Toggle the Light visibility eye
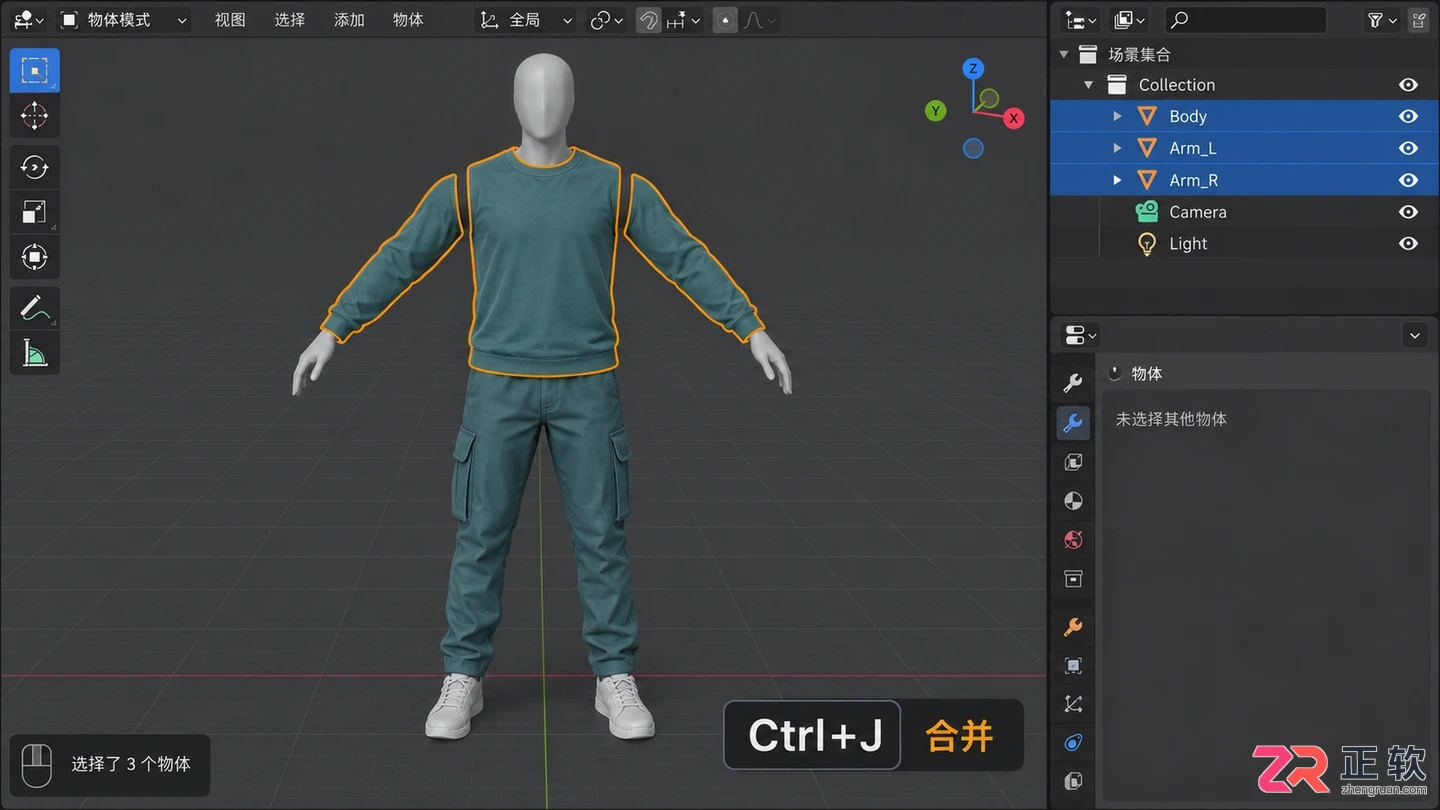The width and height of the screenshot is (1440, 810). 1408,243
